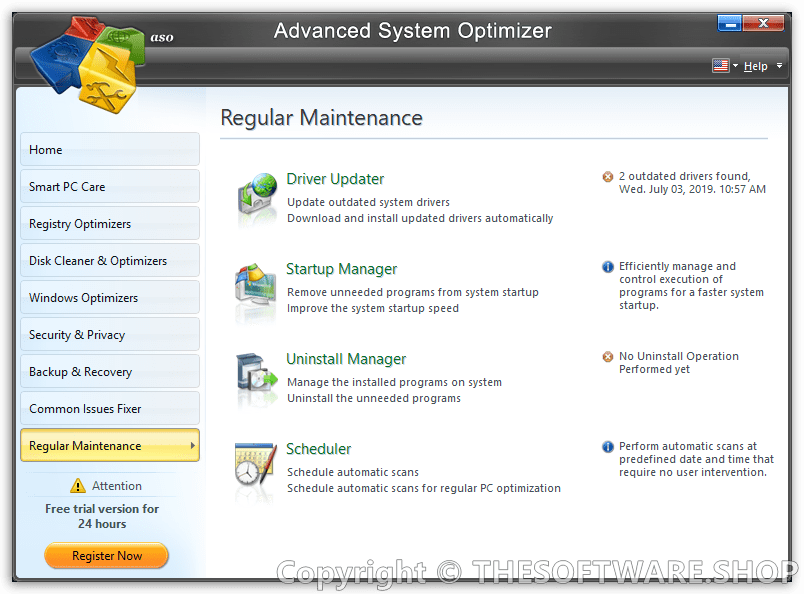Switch to Disk Cleaner & Optimizers

110,261
